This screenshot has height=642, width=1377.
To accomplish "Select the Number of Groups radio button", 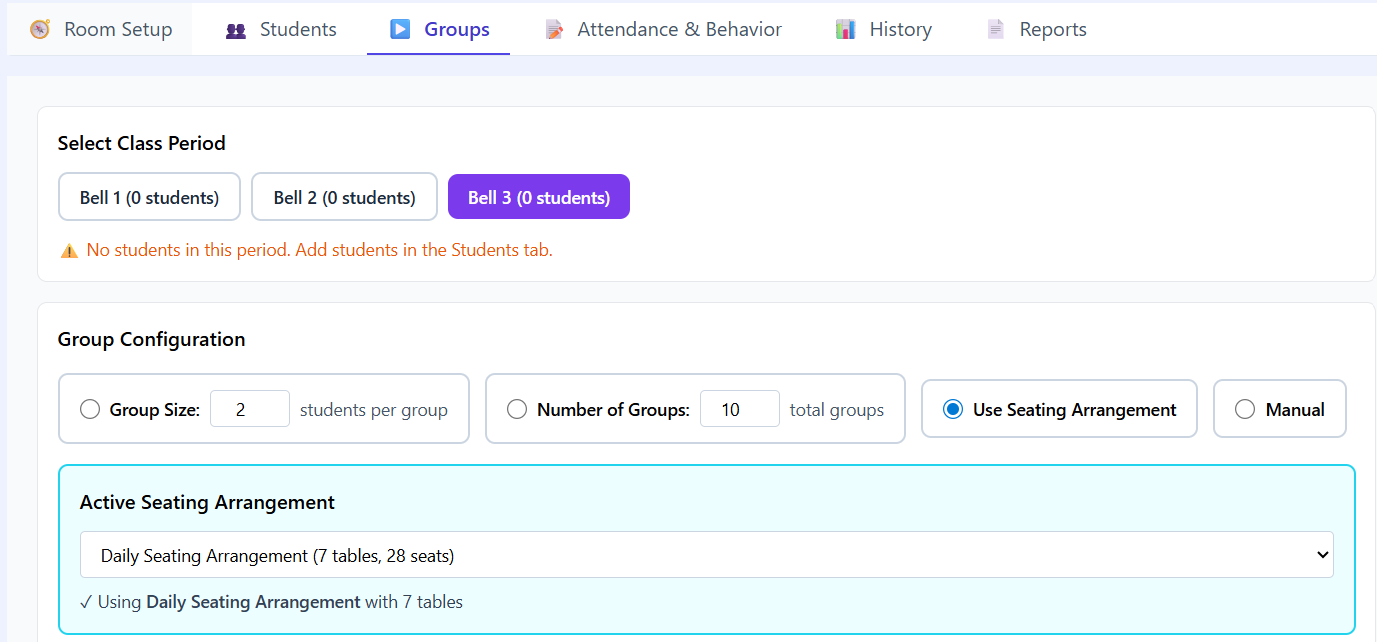I will pyautogui.click(x=517, y=408).
